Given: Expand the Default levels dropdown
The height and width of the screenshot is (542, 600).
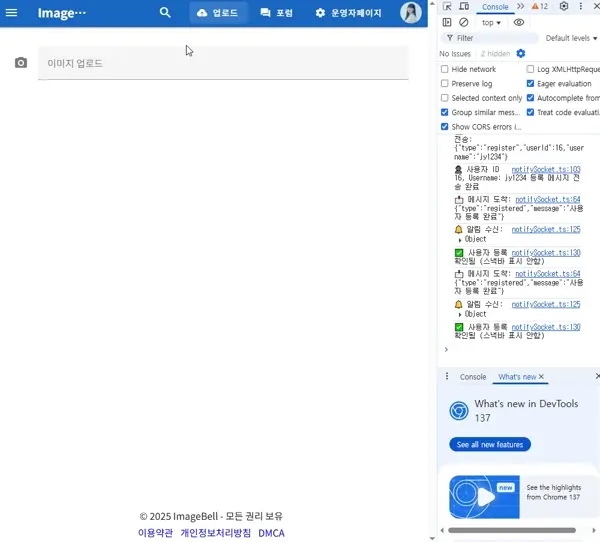Looking at the screenshot, I should (x=572, y=38).
